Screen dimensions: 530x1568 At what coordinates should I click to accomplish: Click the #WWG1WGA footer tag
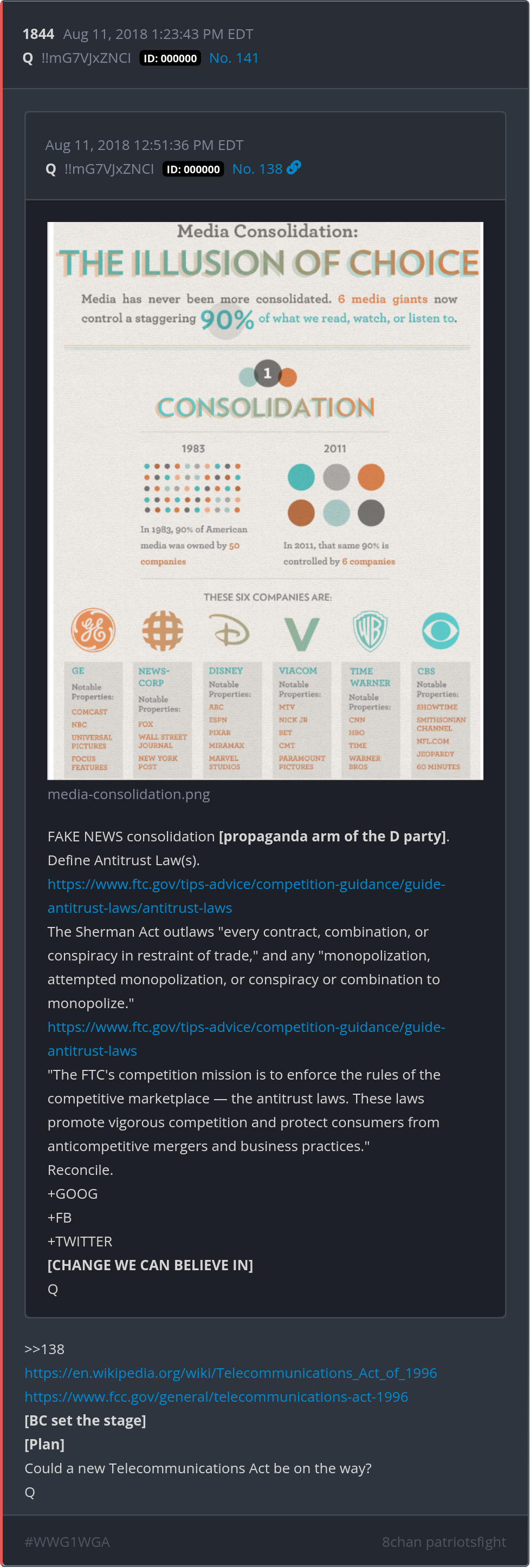(67, 1542)
